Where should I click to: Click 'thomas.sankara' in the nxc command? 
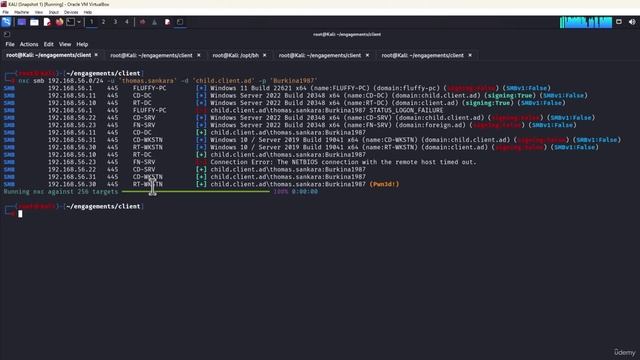pyautogui.click(x=149, y=81)
